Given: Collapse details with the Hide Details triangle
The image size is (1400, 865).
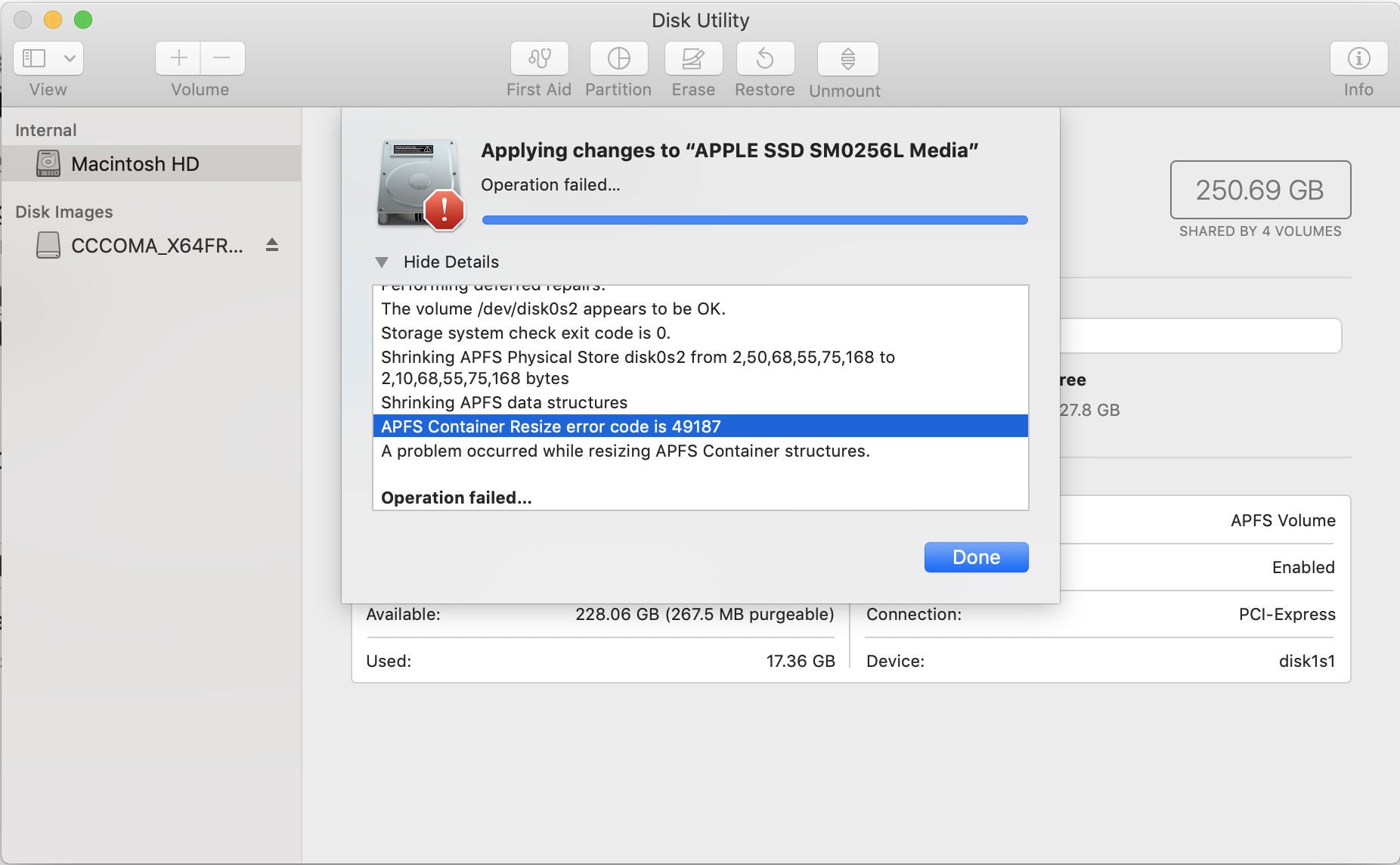Looking at the screenshot, I should (x=382, y=262).
